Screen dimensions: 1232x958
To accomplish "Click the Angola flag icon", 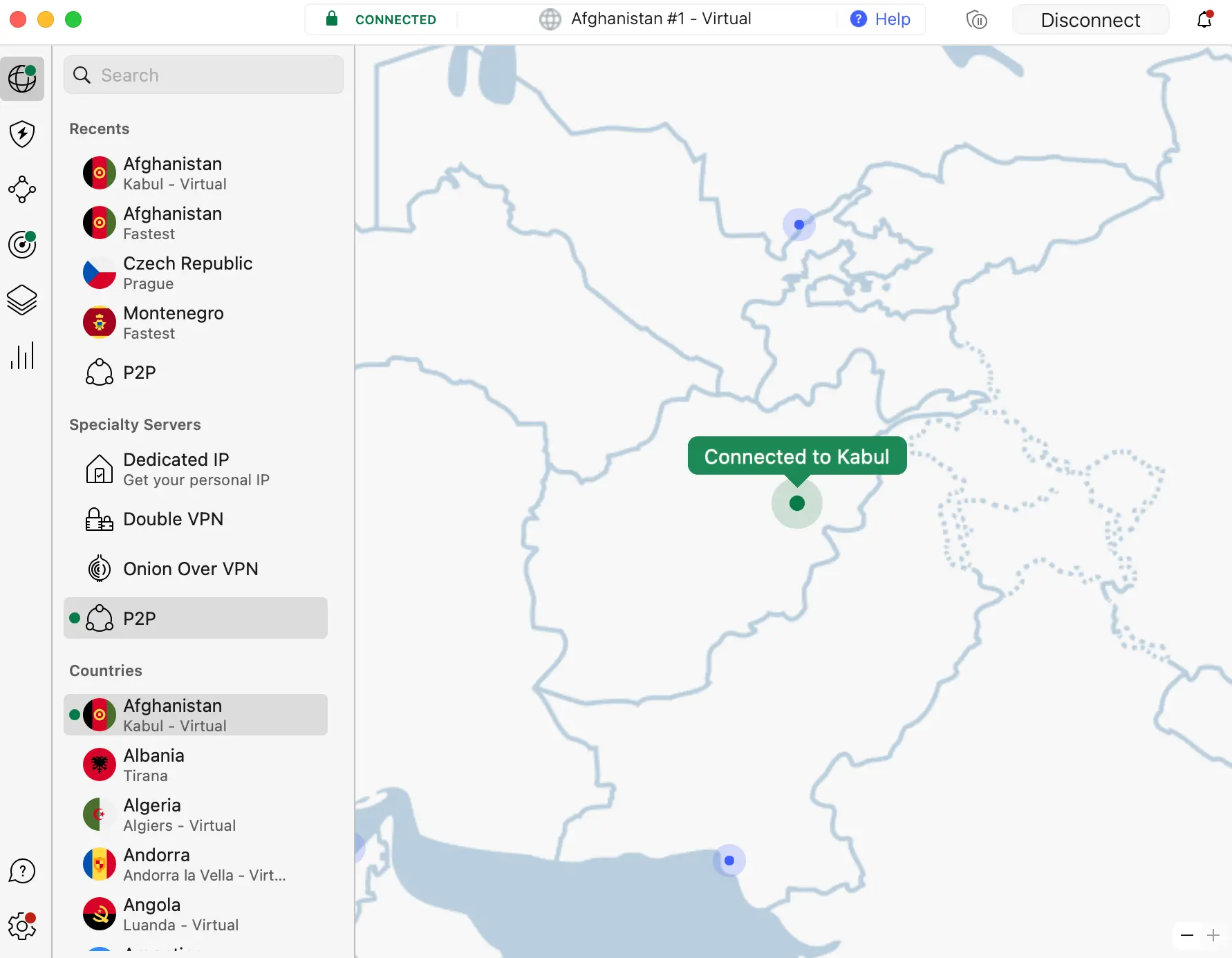I will click(x=100, y=914).
